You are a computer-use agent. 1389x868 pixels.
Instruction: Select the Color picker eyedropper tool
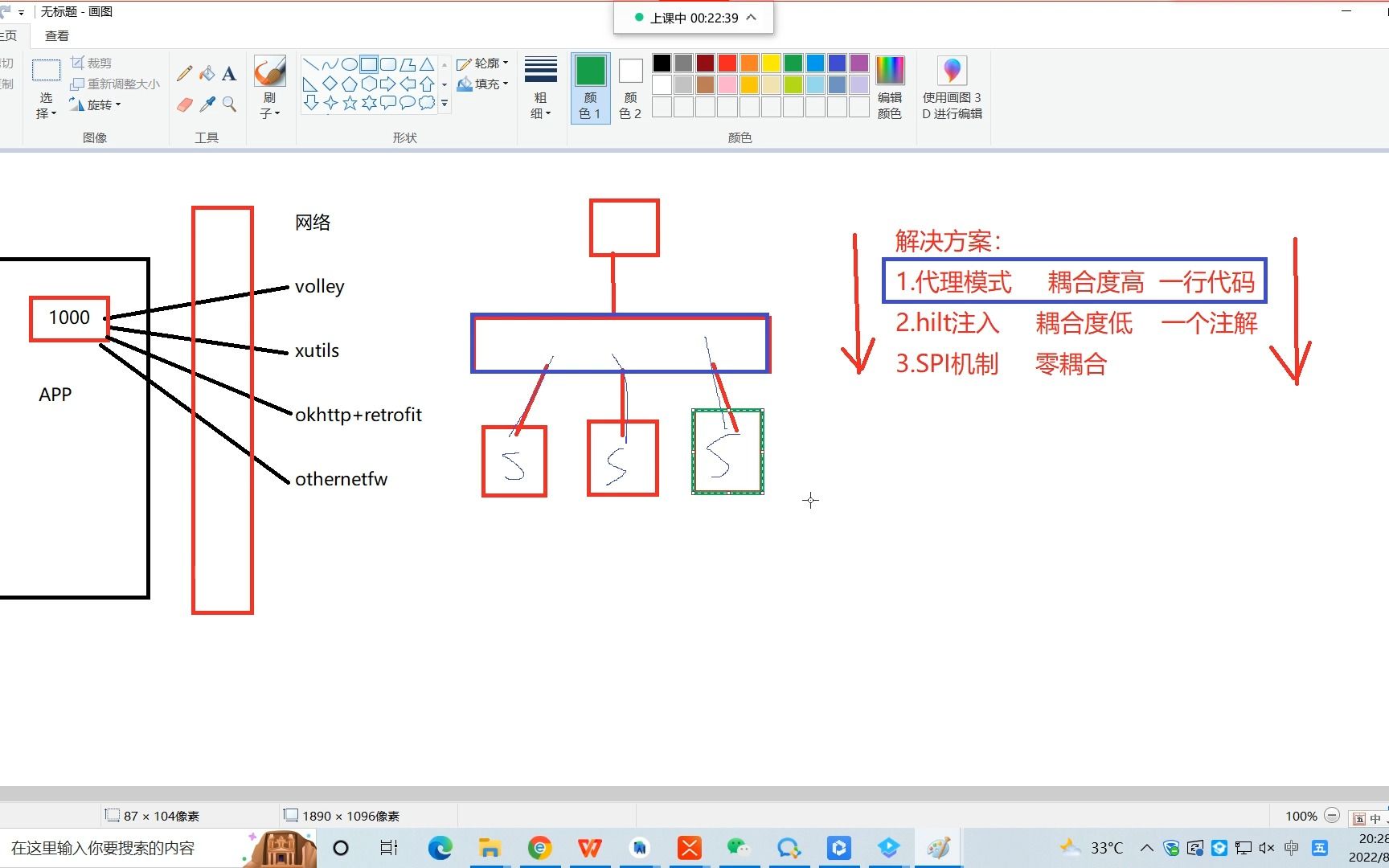pyautogui.click(x=207, y=104)
